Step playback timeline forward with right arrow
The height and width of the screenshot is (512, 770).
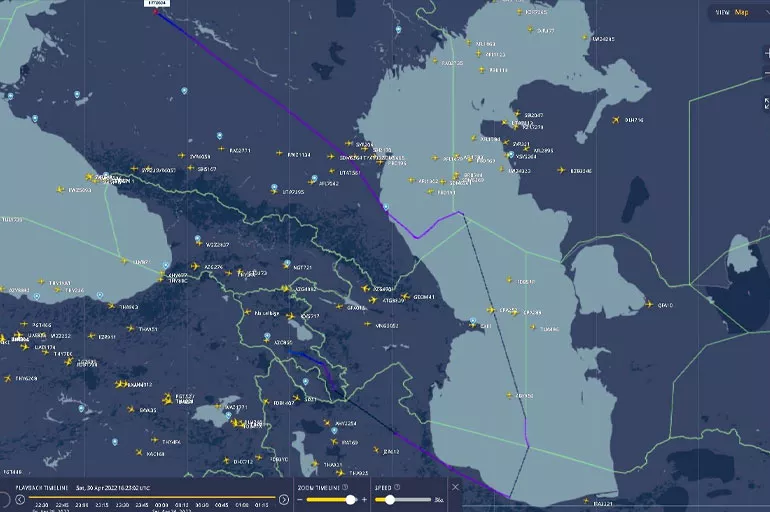[x=283, y=499]
